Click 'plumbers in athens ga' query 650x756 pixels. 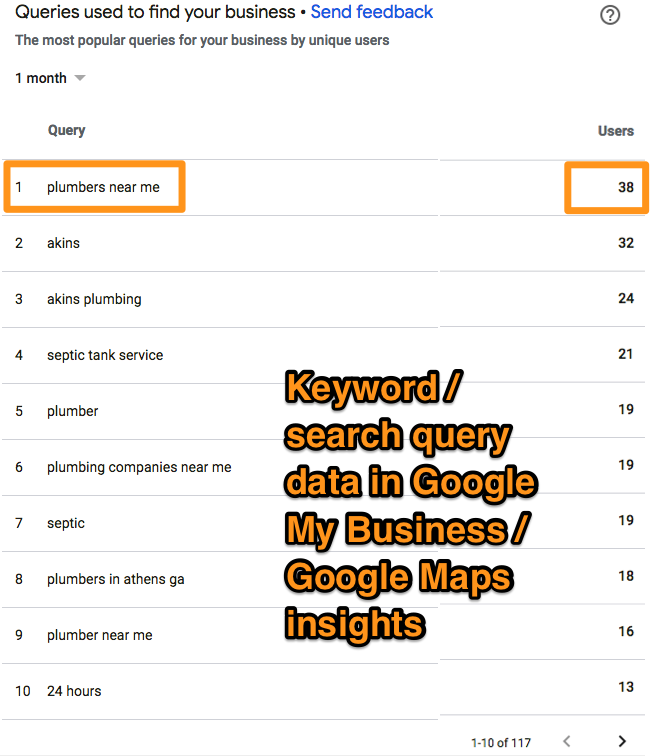(x=116, y=579)
